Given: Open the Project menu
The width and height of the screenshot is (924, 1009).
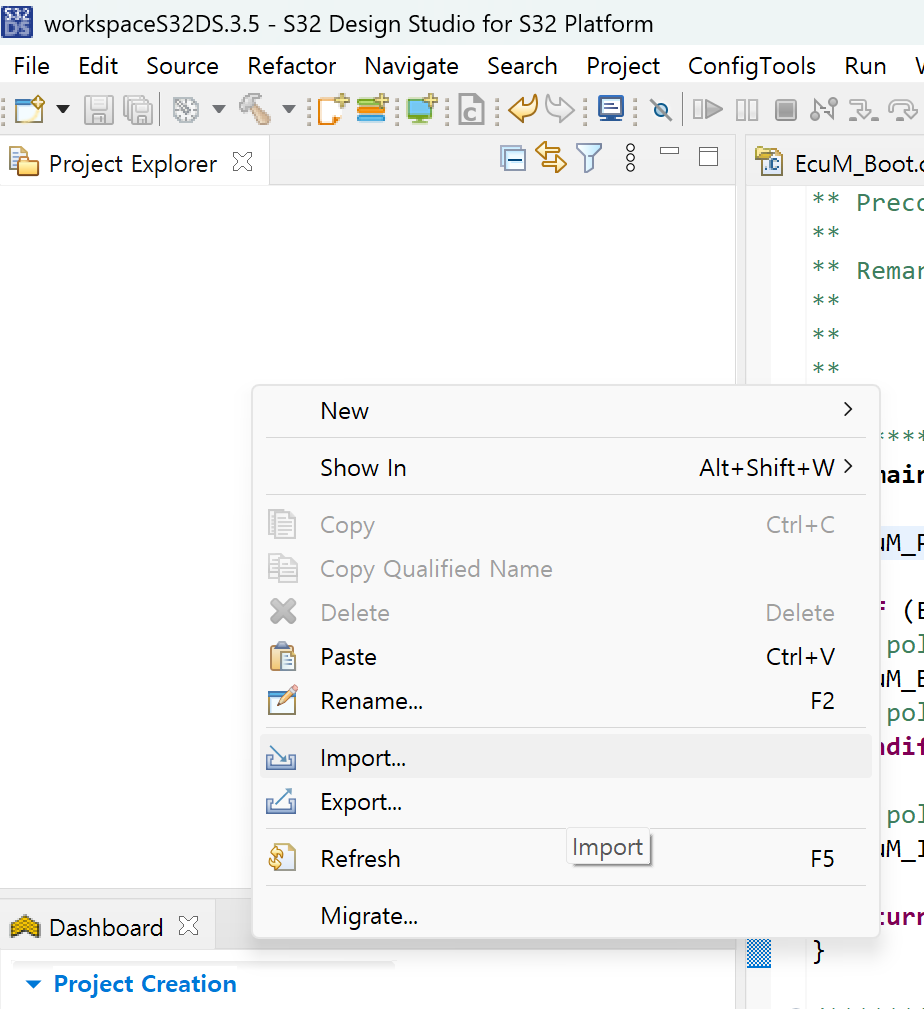Looking at the screenshot, I should tap(623, 66).
